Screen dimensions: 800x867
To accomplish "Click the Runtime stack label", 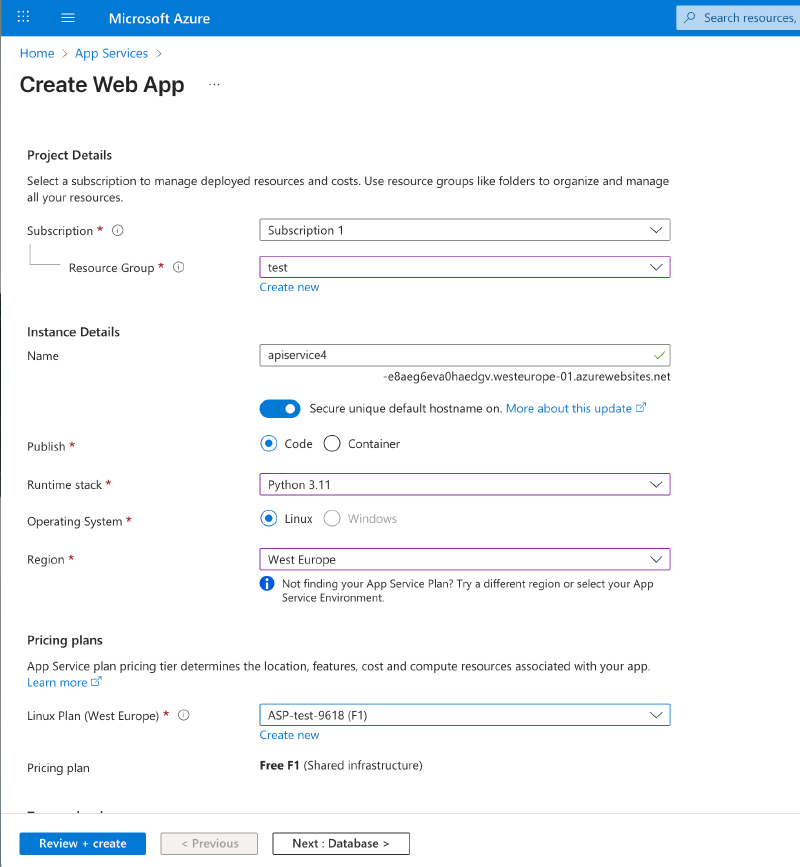I will (x=65, y=485).
